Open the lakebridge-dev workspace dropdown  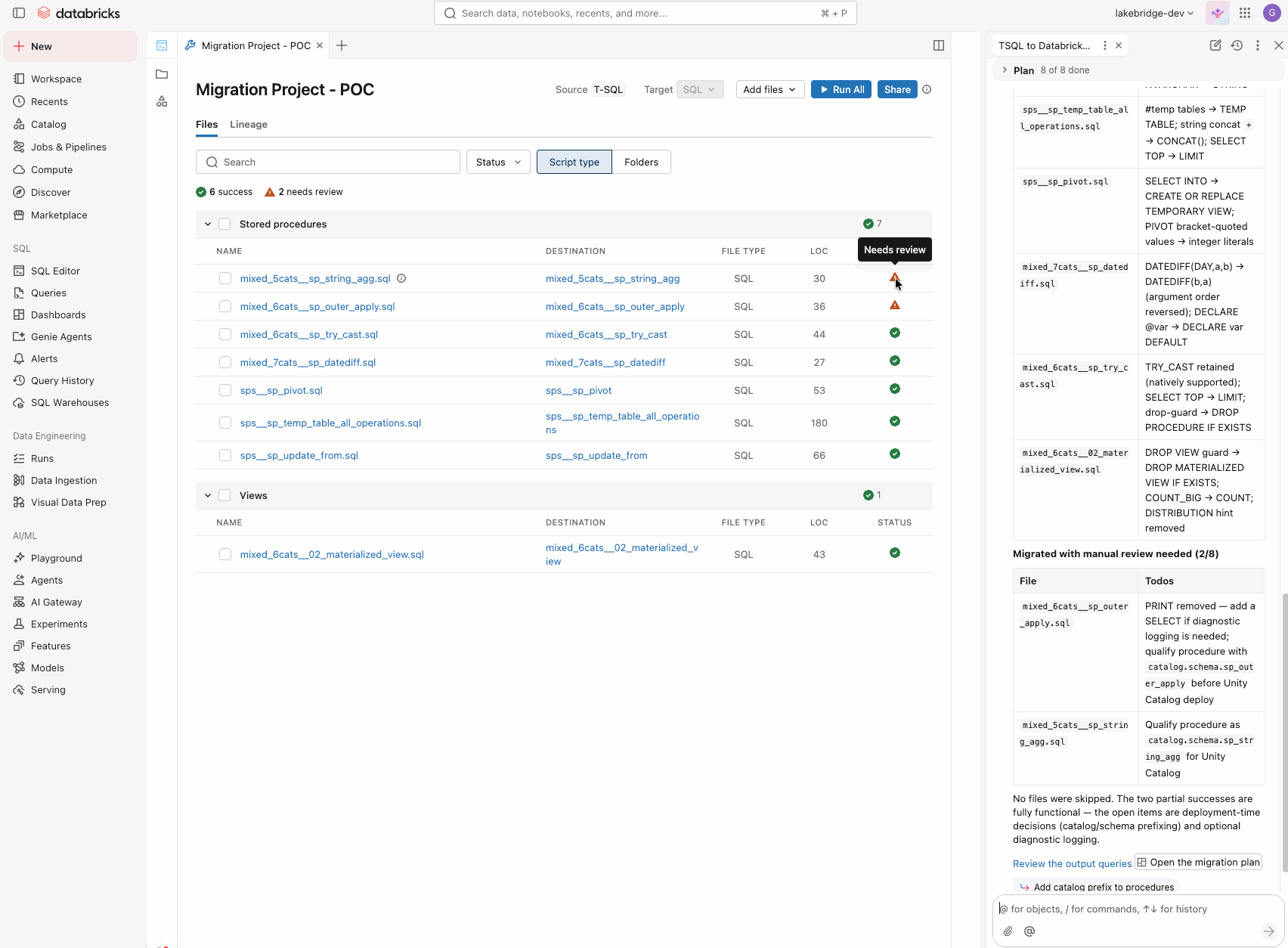pyautogui.click(x=1154, y=13)
